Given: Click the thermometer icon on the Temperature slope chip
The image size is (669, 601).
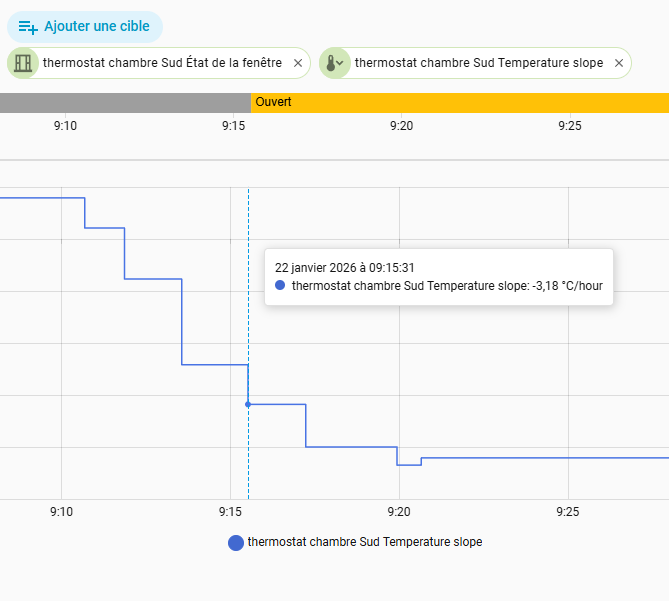Looking at the screenshot, I should point(335,63).
